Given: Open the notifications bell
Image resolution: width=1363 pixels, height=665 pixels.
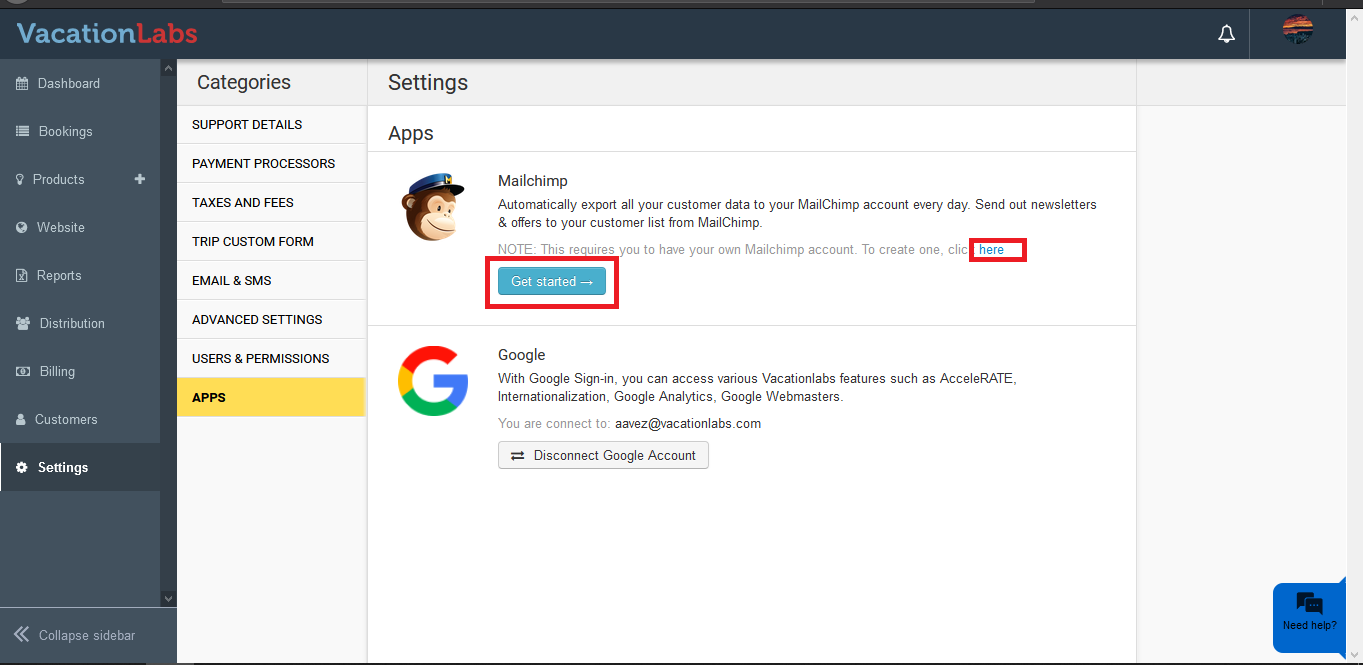Looking at the screenshot, I should coord(1226,34).
